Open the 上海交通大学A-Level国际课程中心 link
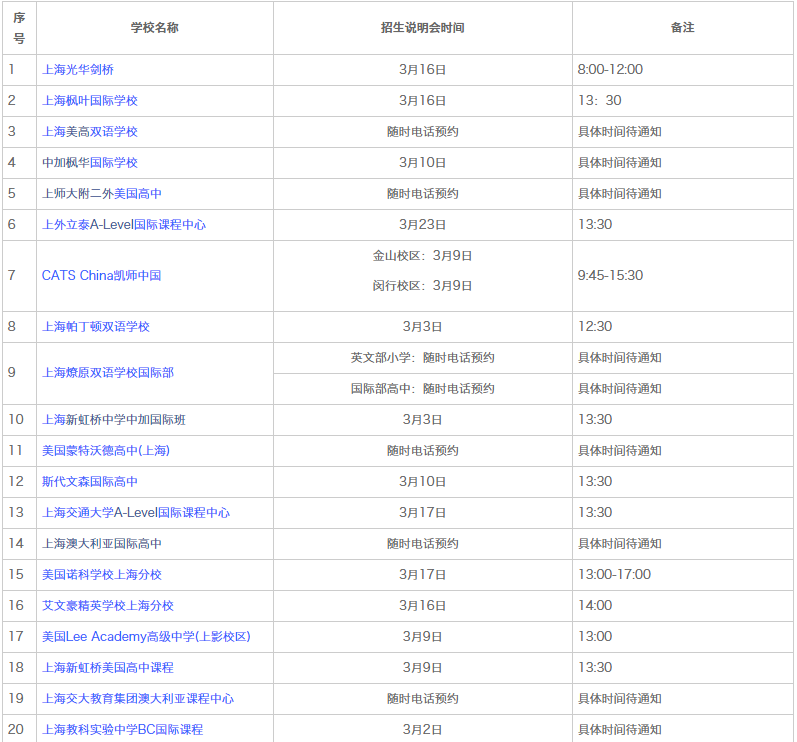797x742 pixels. (136, 512)
